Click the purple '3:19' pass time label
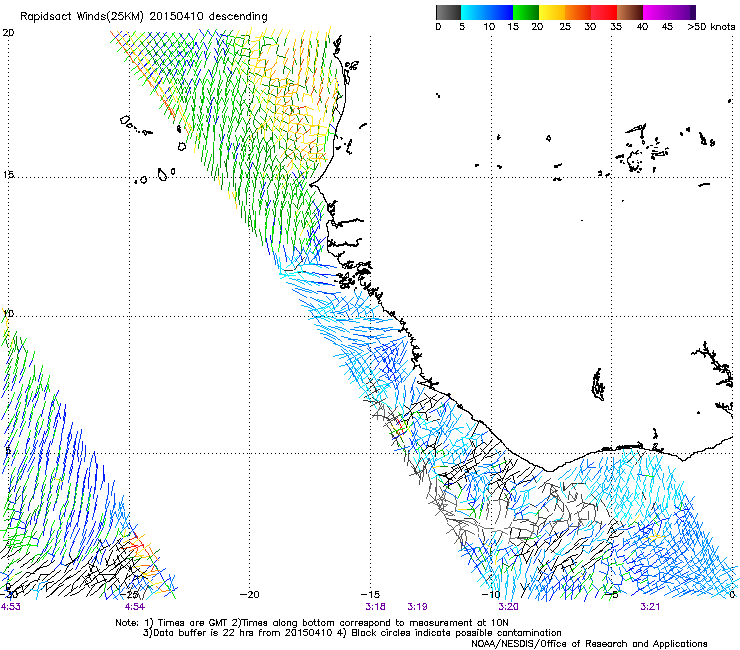The image size is (740, 650). click(417, 607)
